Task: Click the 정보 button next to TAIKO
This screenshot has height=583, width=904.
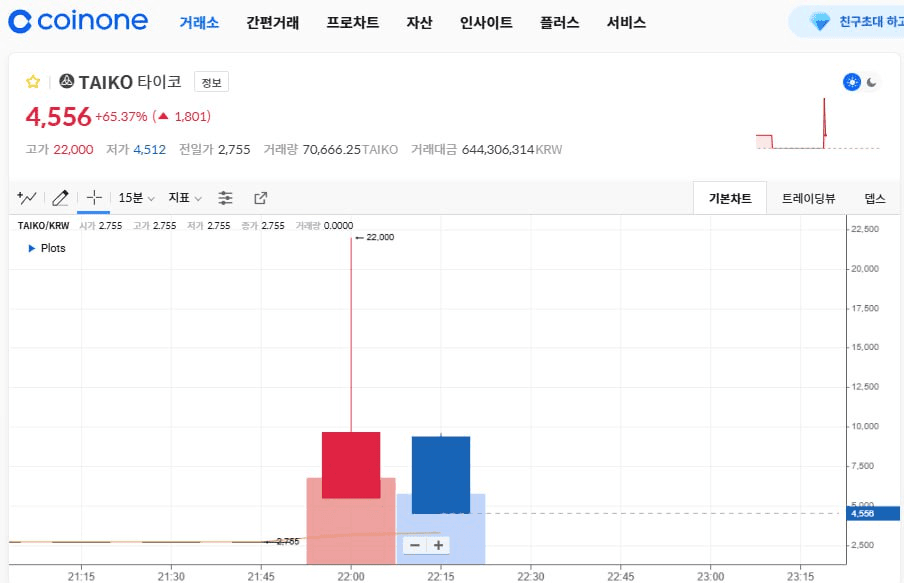Action: click(x=211, y=82)
